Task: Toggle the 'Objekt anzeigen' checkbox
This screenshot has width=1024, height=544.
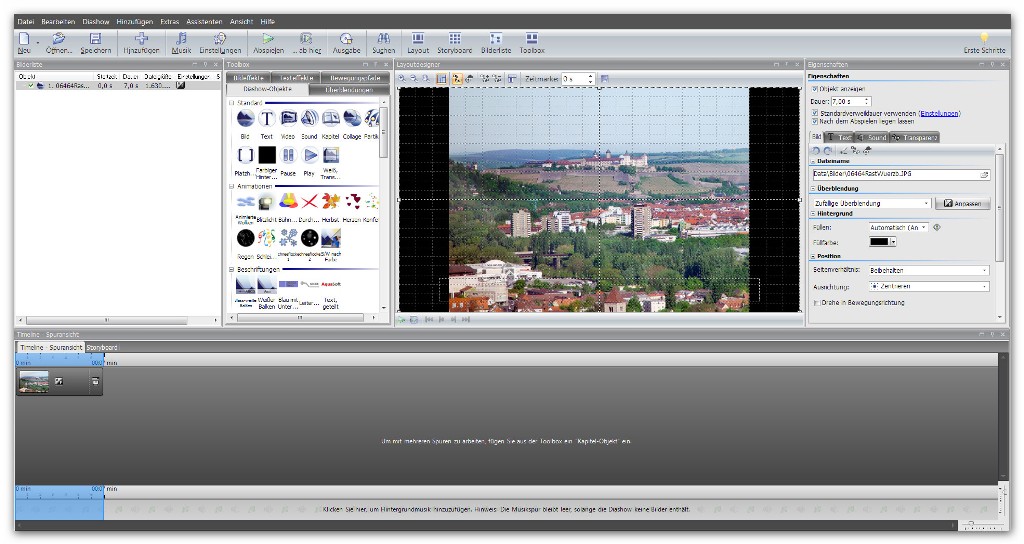Action: point(815,88)
